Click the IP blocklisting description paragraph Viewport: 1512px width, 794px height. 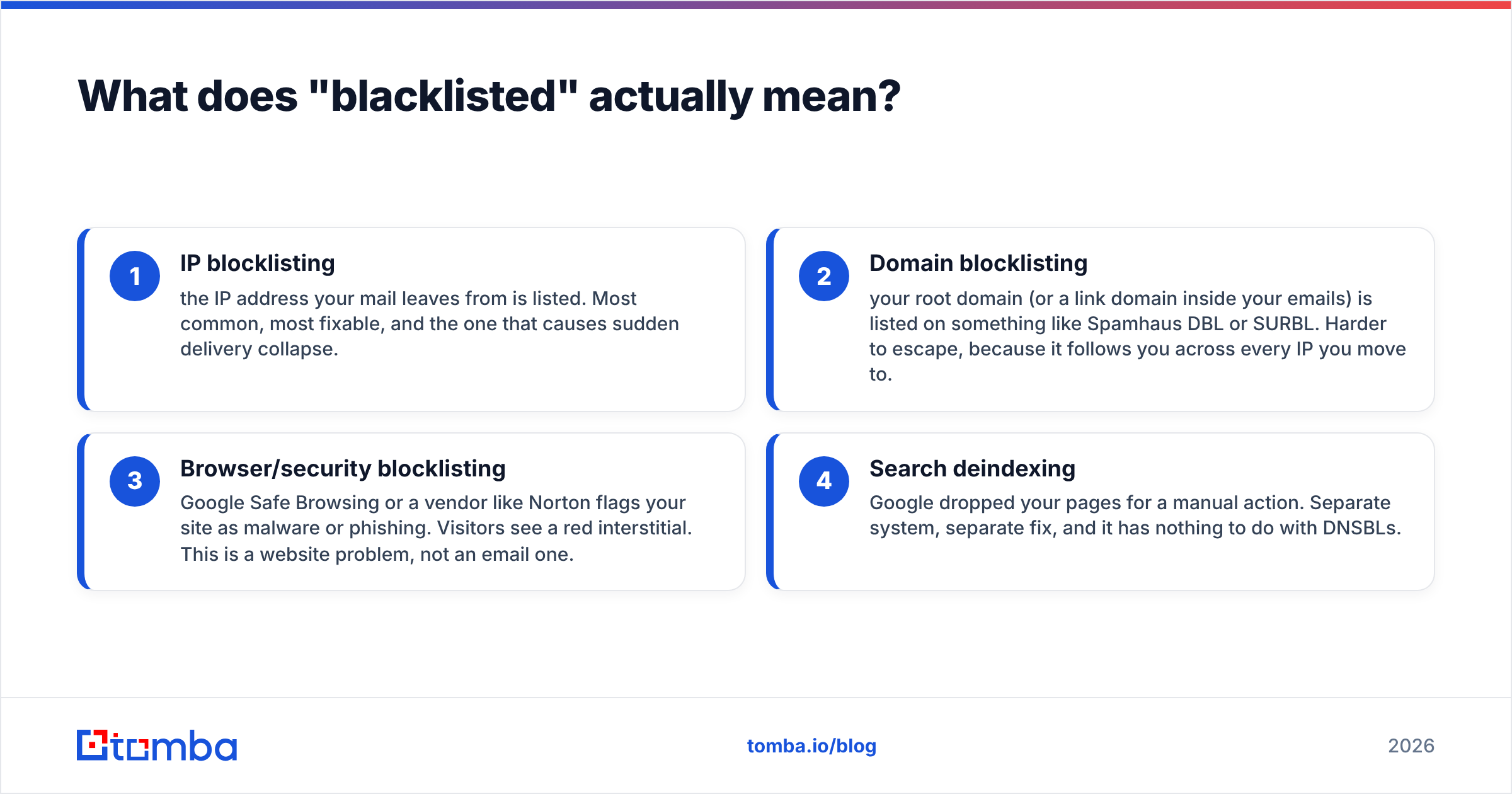430,323
